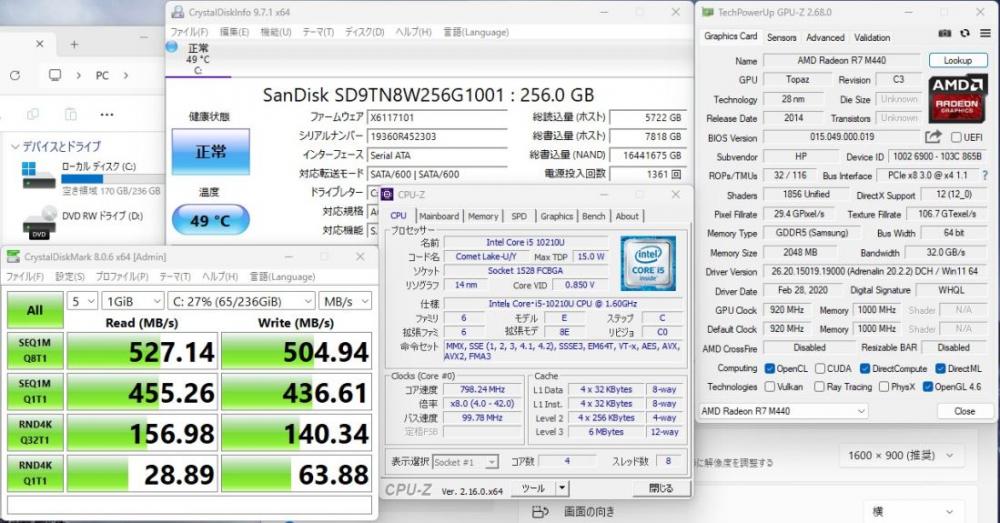Click the PC monitor icon in Explorer address bar

[55, 75]
